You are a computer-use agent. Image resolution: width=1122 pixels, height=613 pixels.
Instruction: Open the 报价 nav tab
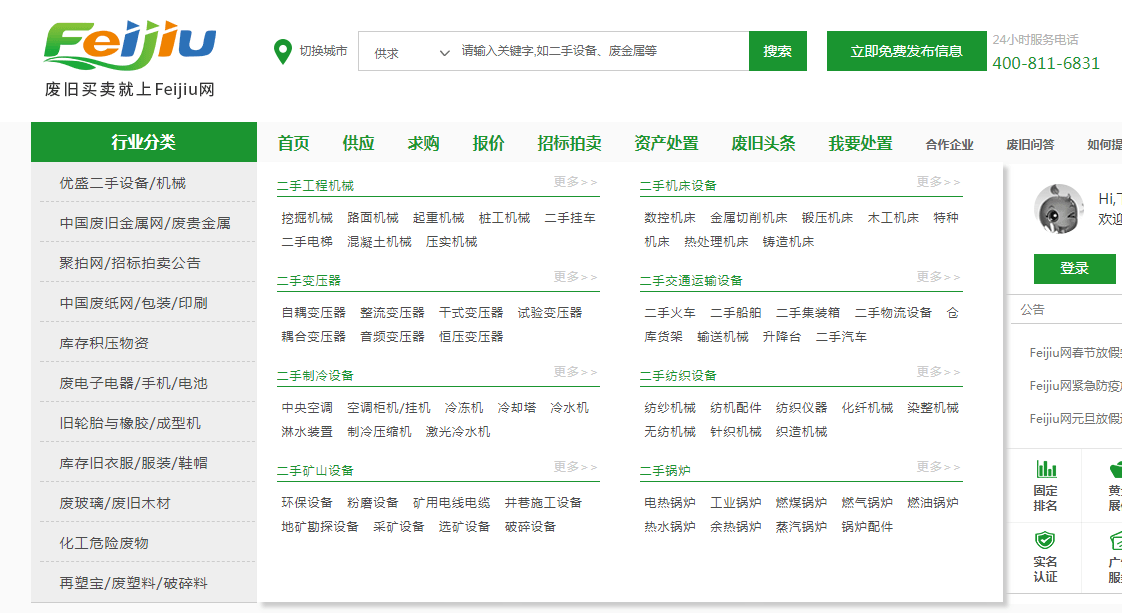pyautogui.click(x=489, y=143)
